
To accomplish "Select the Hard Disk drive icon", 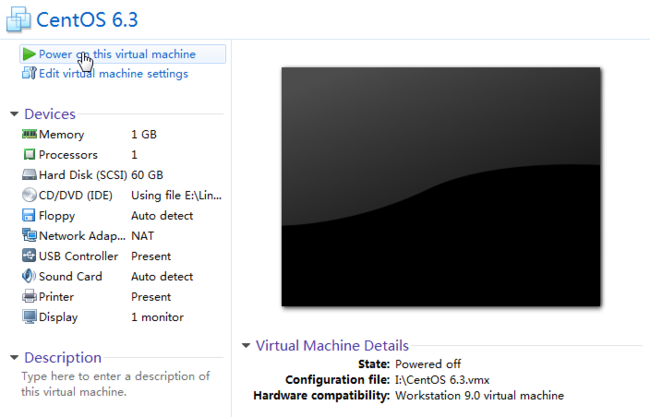I will tap(29, 175).
